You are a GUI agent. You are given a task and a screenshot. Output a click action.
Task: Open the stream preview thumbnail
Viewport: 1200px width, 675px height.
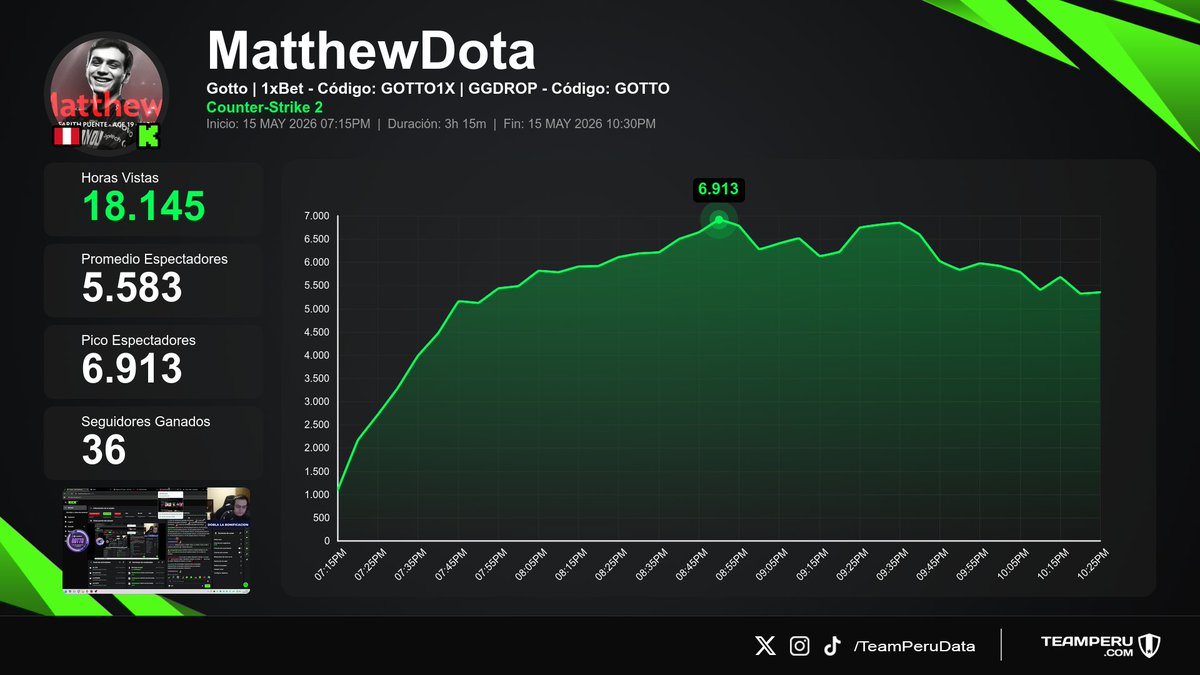pyautogui.click(x=155, y=540)
